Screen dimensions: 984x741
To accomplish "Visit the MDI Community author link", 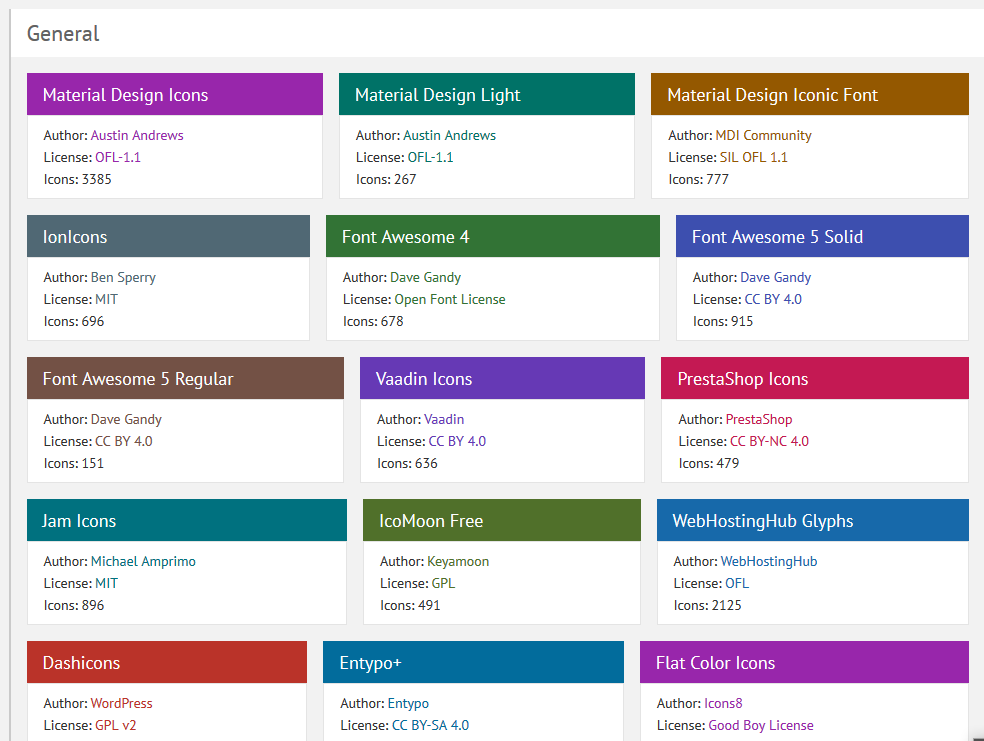I will (763, 136).
